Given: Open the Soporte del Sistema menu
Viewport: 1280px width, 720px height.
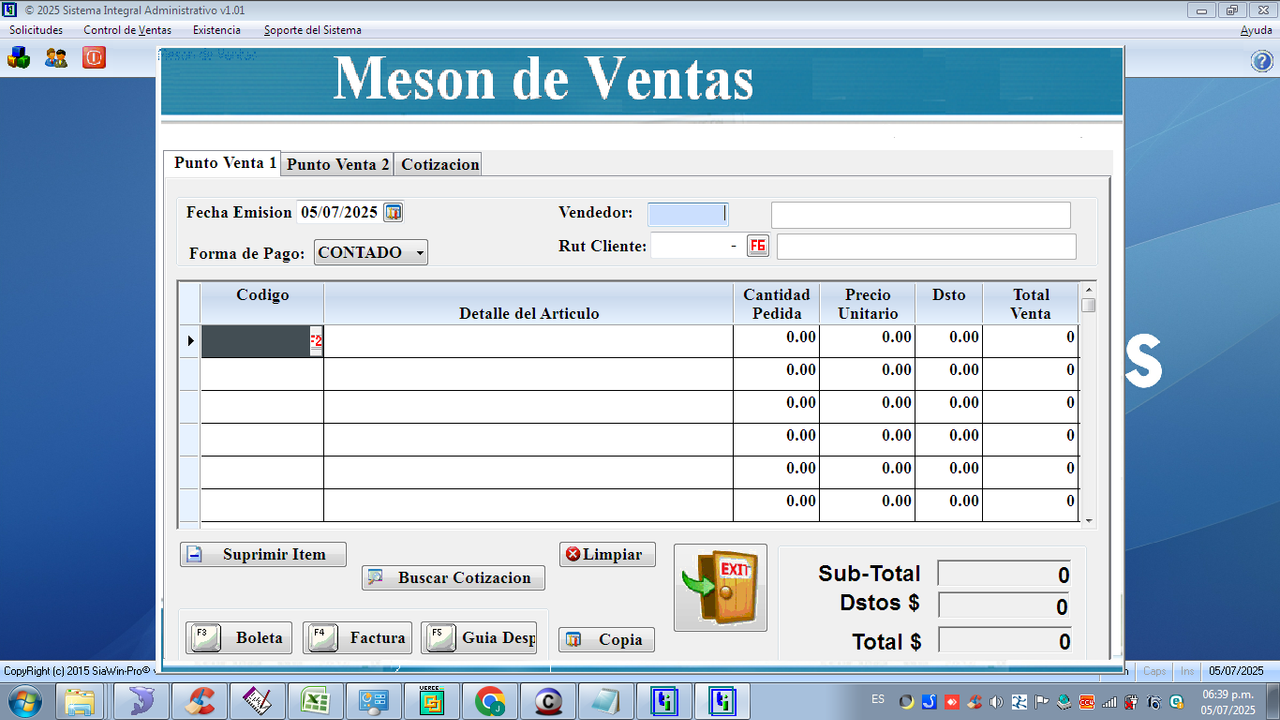Looking at the screenshot, I should click(311, 30).
